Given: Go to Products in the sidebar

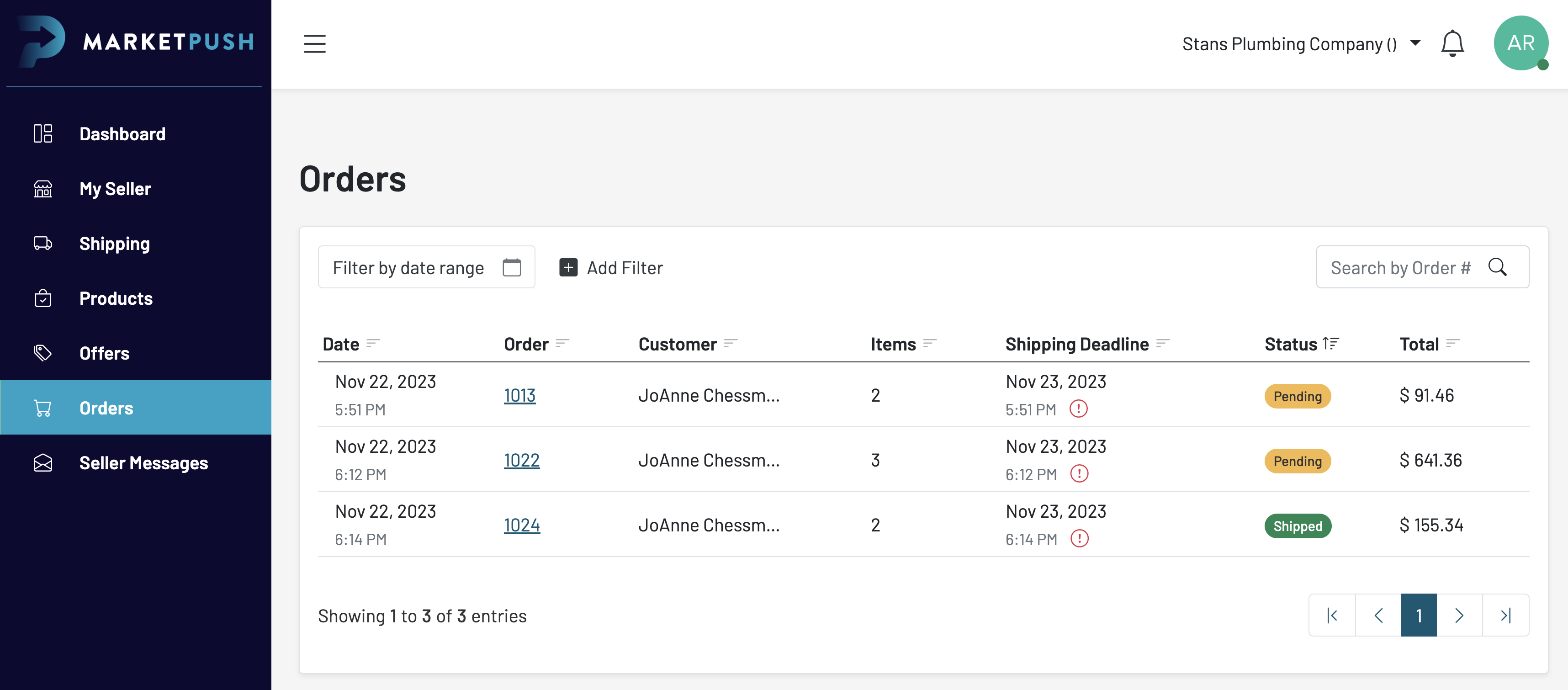Looking at the screenshot, I should [116, 298].
